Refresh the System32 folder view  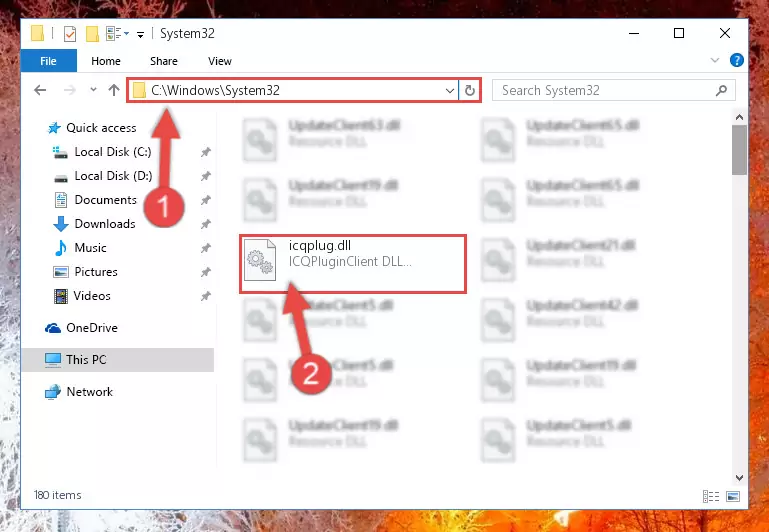[470, 90]
